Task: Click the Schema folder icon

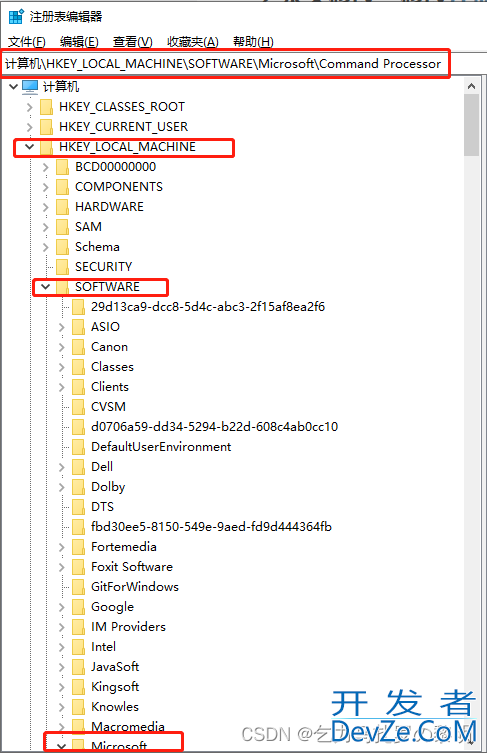Action: pyautogui.click(x=62, y=247)
